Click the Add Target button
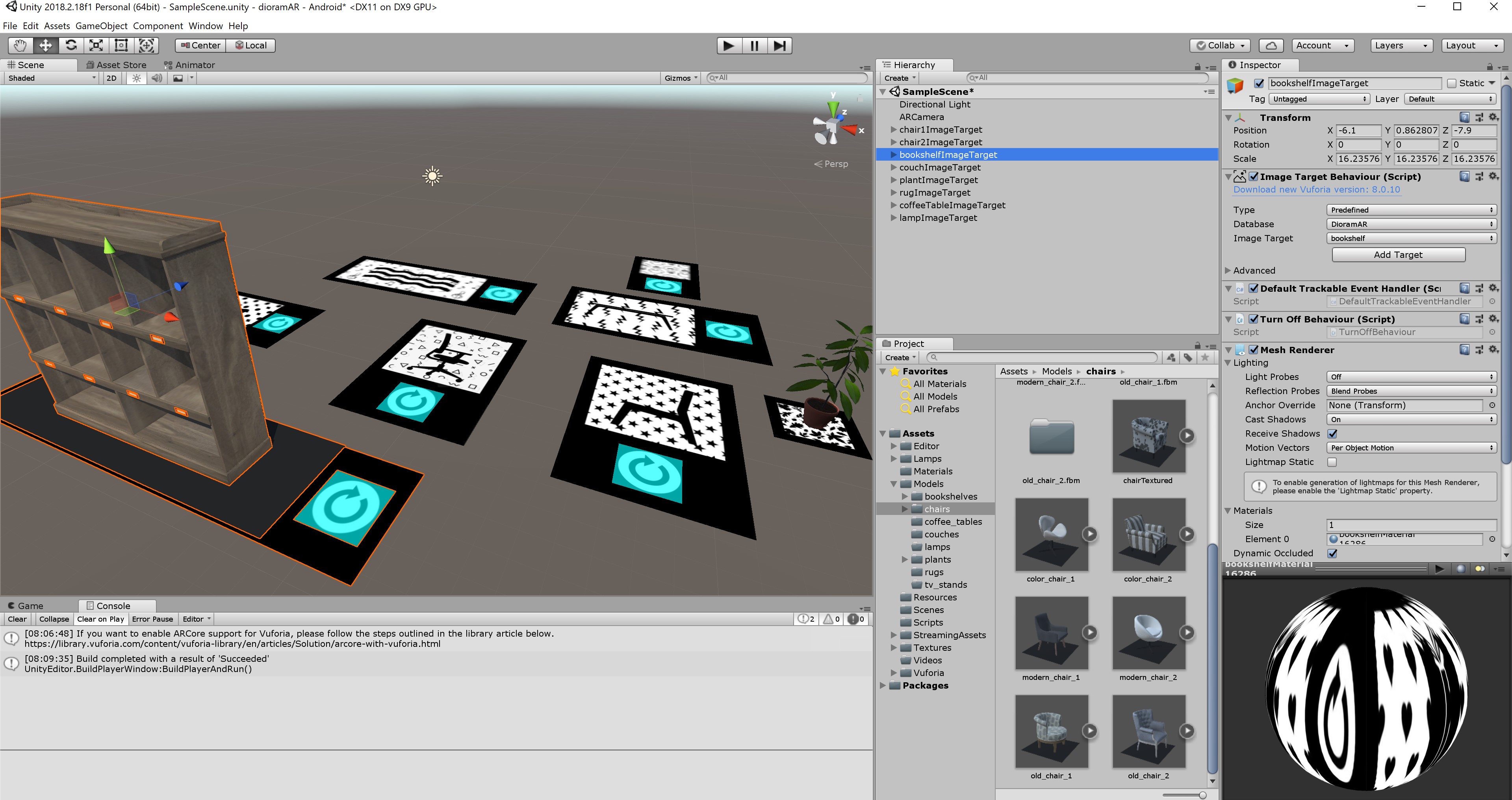The width and height of the screenshot is (1512, 800). pyautogui.click(x=1397, y=255)
